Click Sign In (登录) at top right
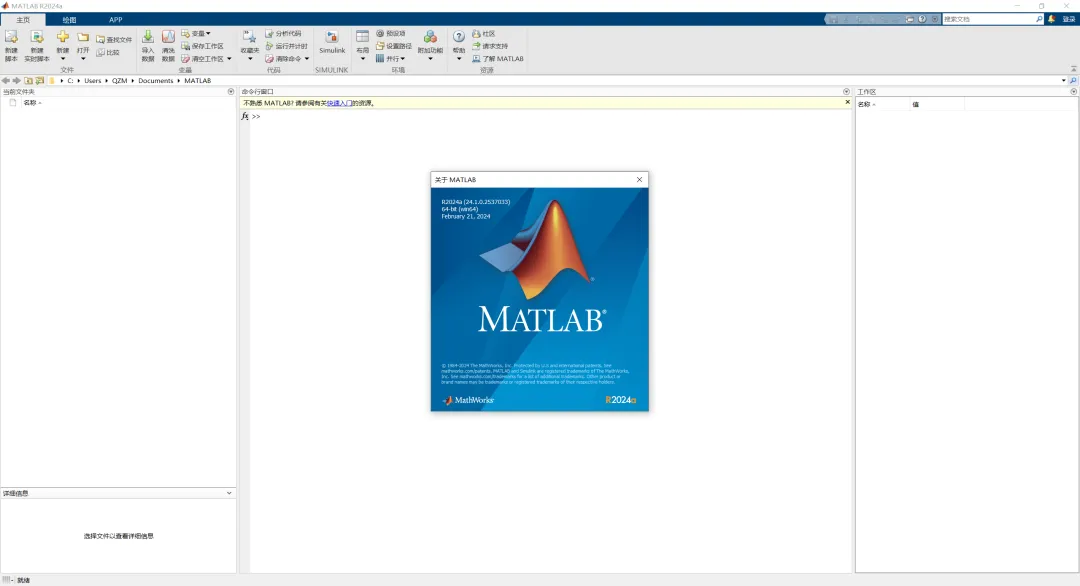Screen dimensions: 1080x586 (x=1068, y=19)
